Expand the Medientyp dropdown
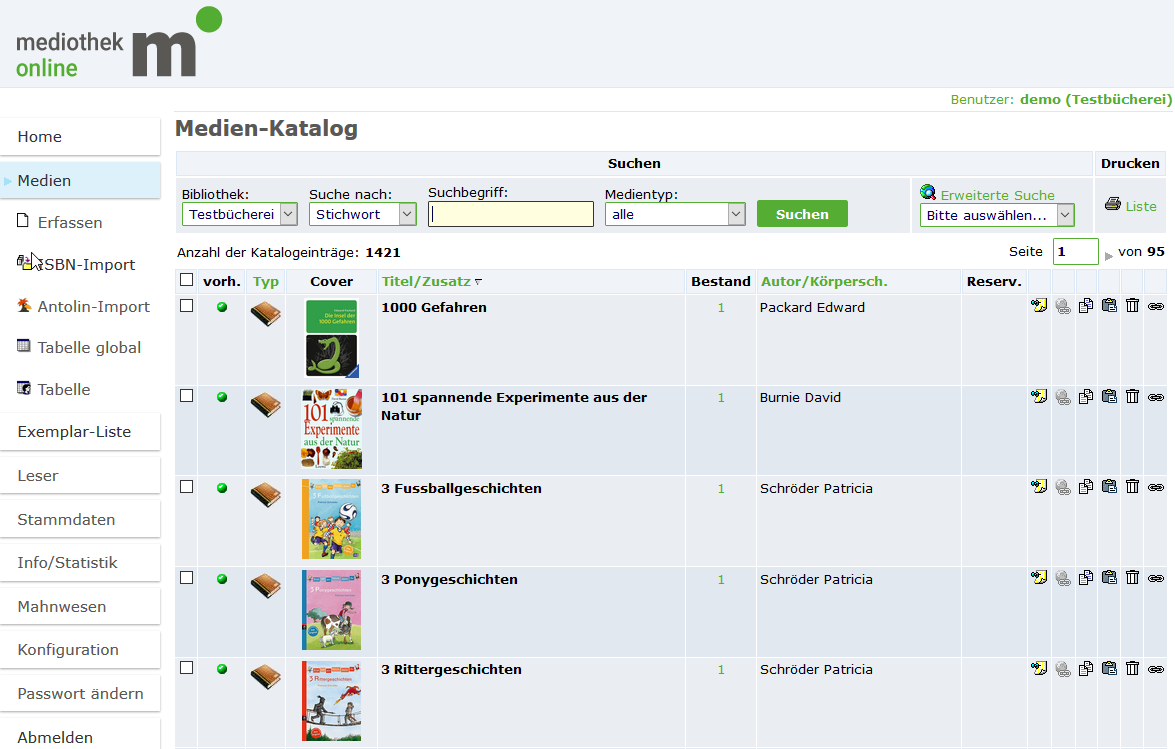 675,214
